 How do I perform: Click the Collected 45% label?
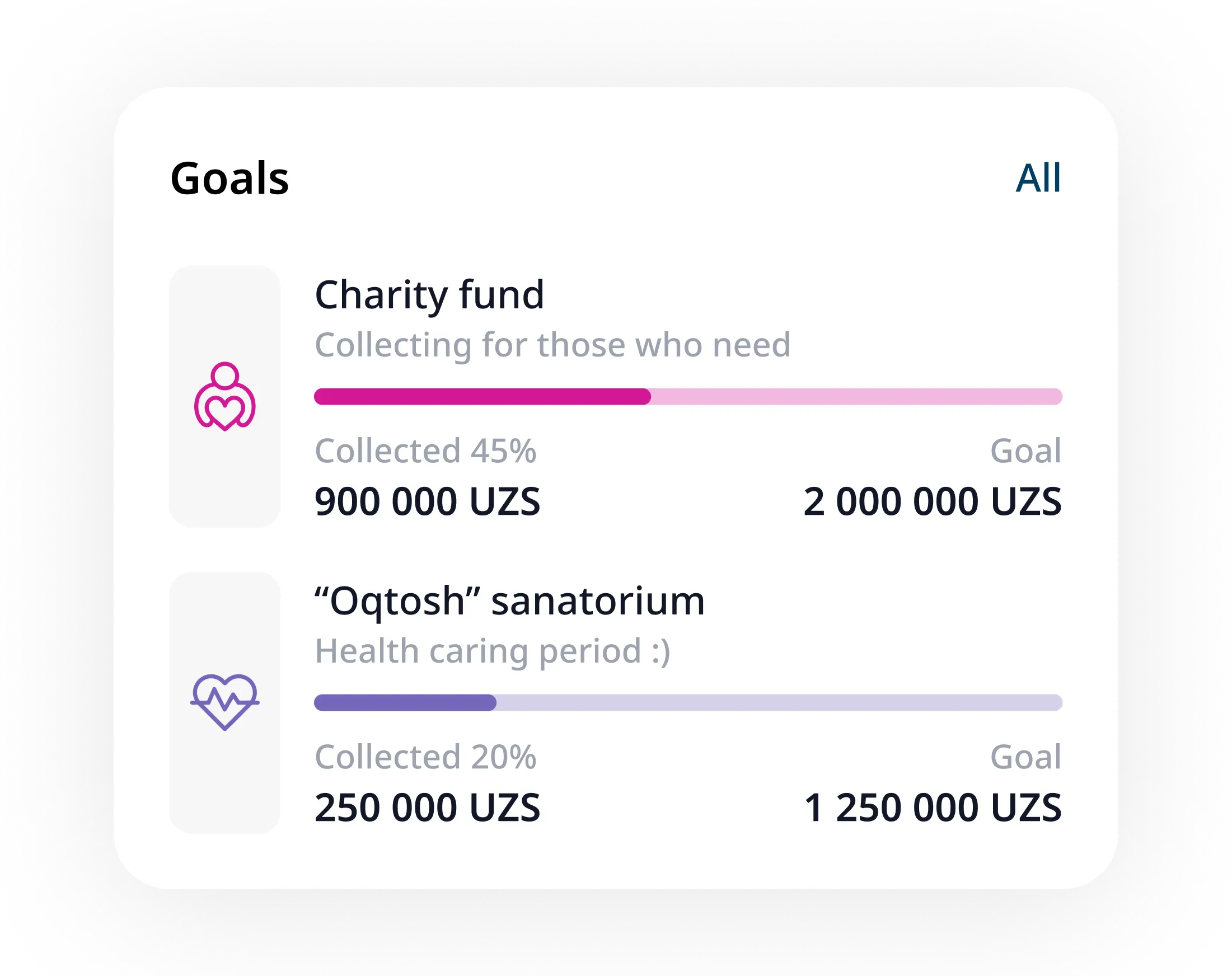(x=426, y=451)
